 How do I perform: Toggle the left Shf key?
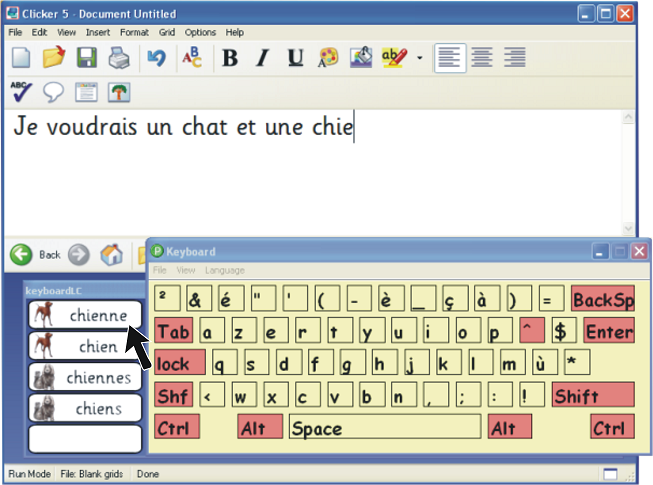point(174,395)
